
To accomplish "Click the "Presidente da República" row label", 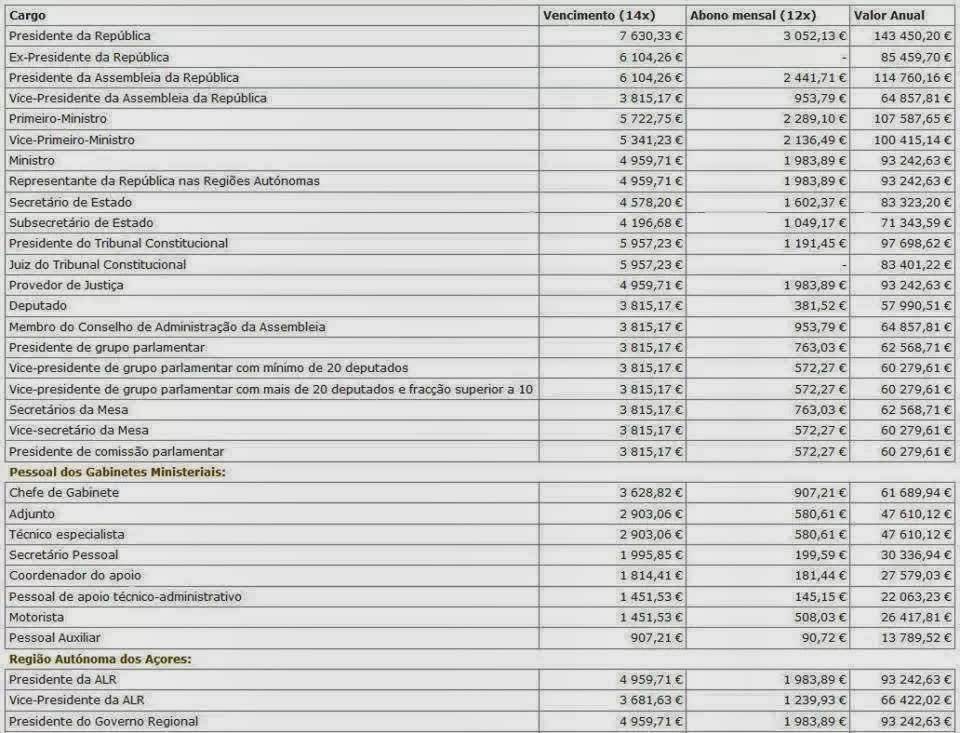I will click(x=80, y=36).
